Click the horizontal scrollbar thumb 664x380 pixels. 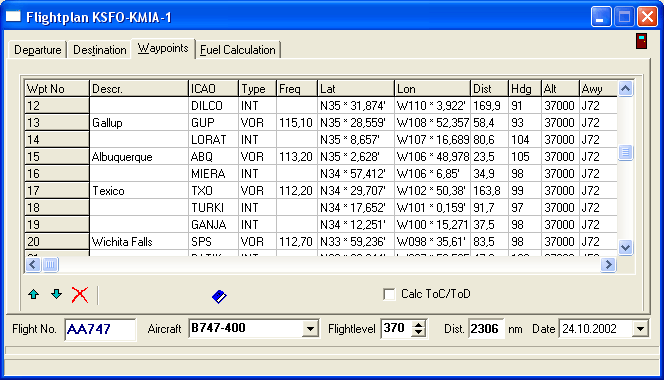[x=50, y=265]
